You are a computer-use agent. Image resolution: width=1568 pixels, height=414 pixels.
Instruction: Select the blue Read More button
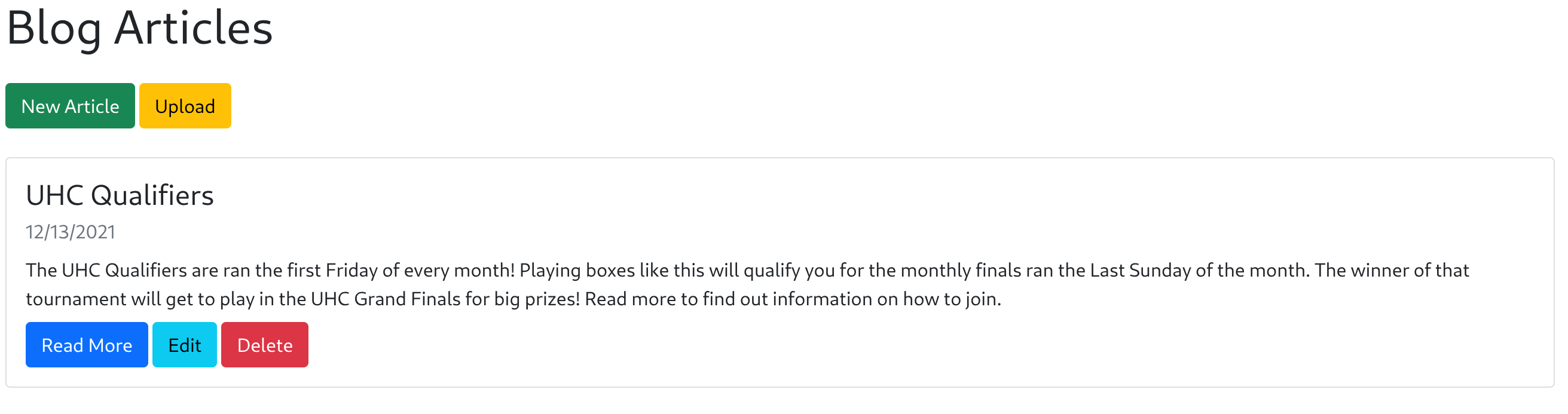point(87,345)
